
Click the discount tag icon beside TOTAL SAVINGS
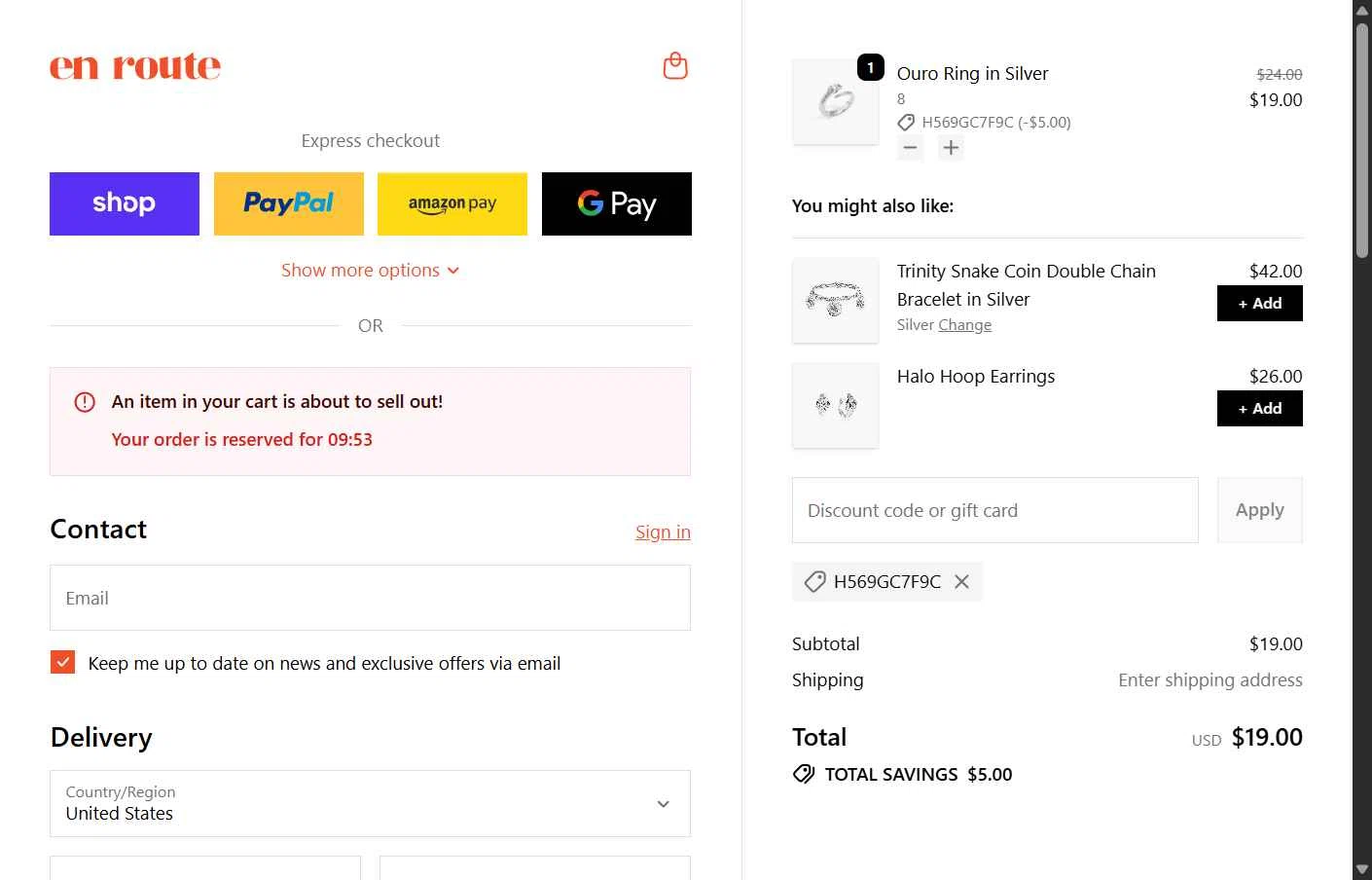coord(804,775)
